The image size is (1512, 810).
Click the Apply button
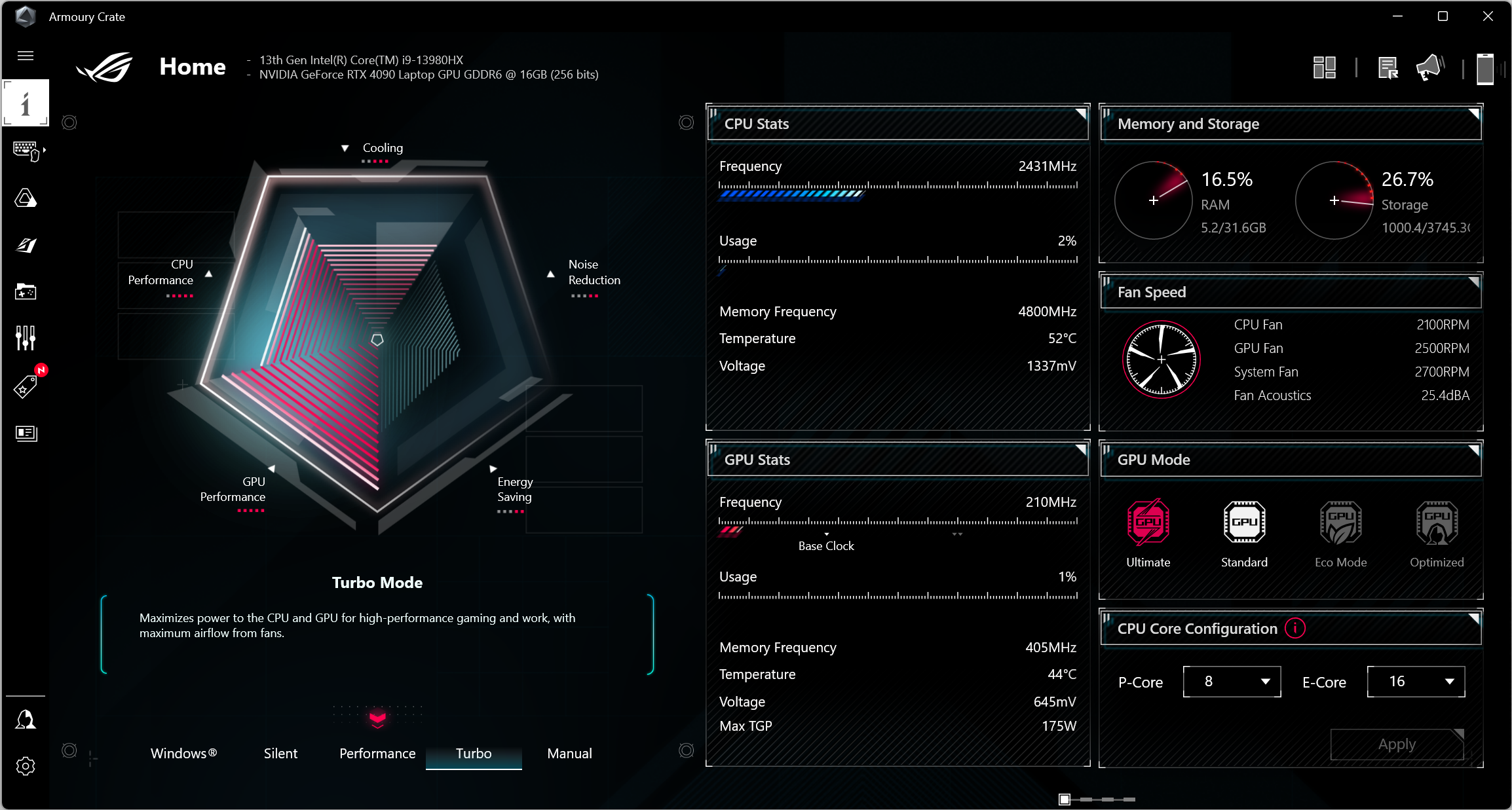click(1397, 745)
